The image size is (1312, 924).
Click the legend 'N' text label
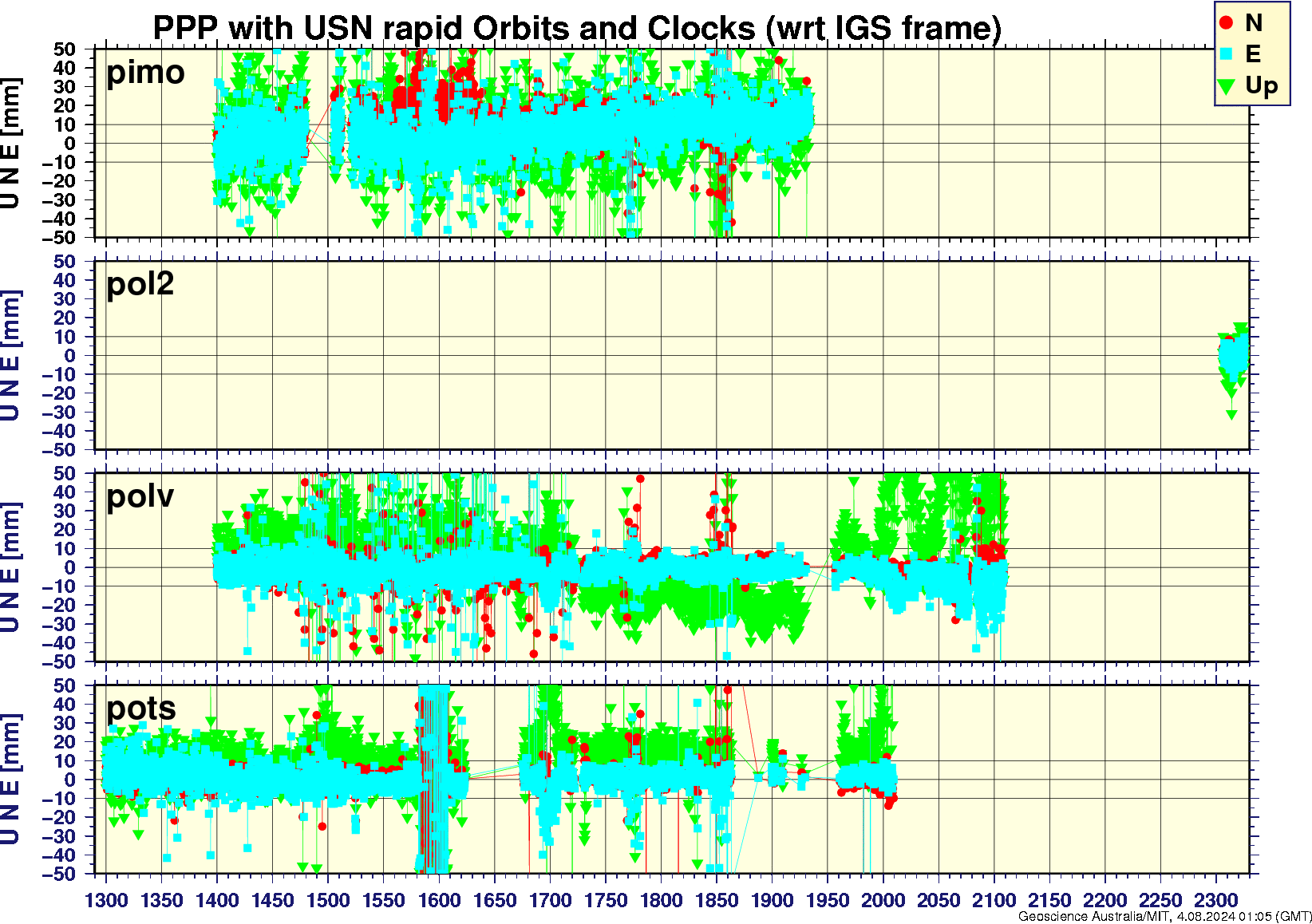[1254, 23]
